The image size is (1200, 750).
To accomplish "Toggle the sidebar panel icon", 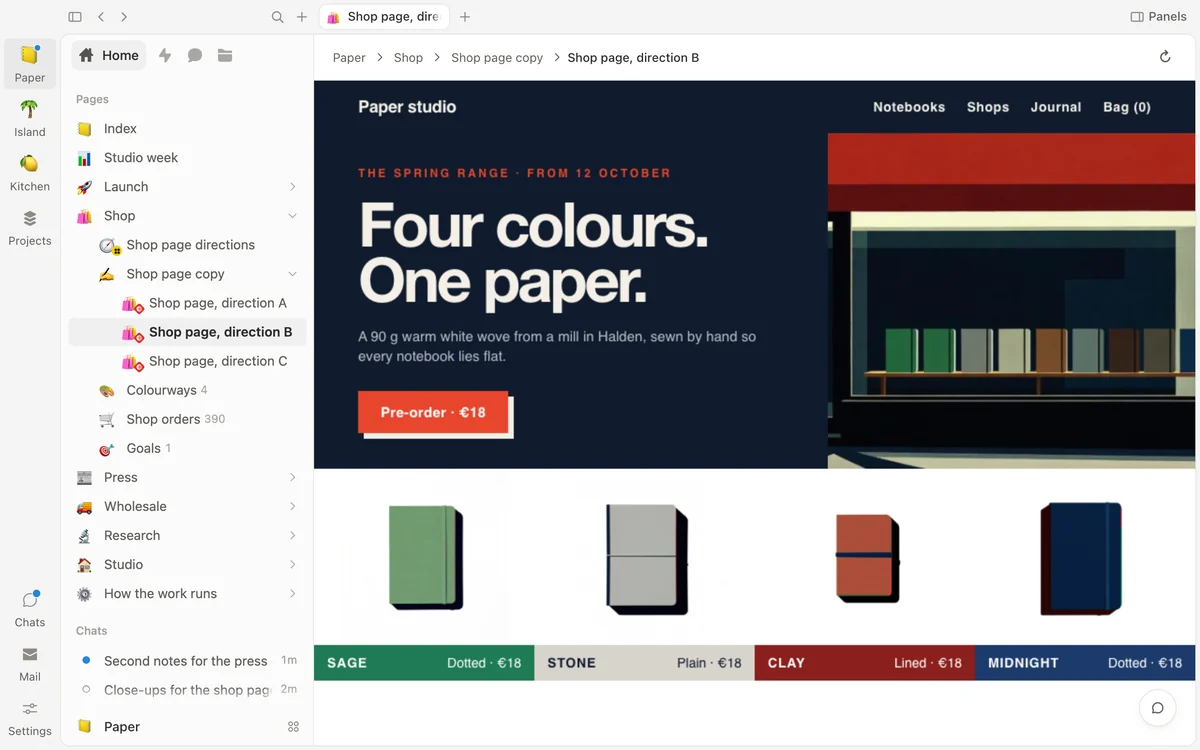I will point(75,17).
